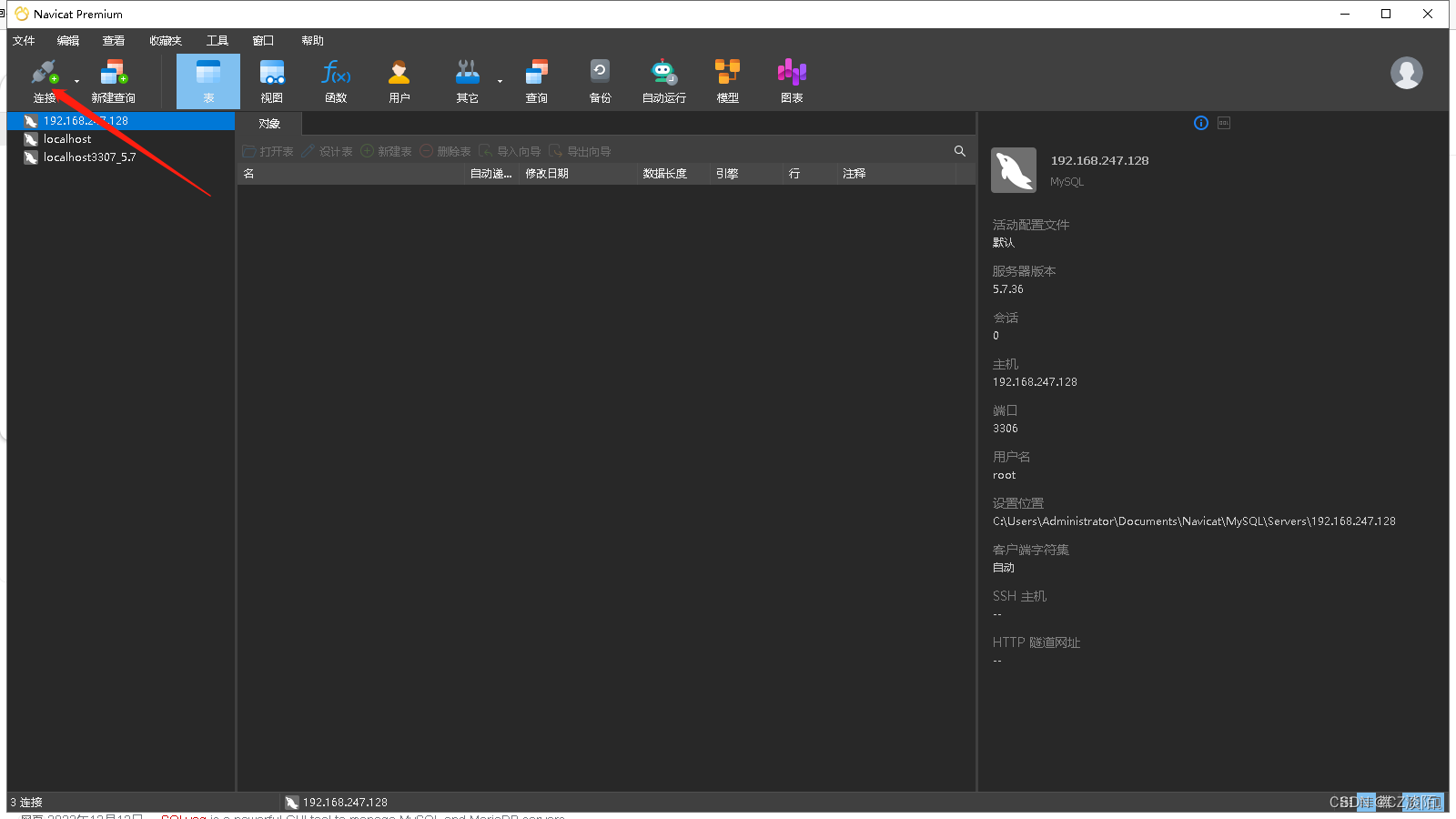Open the View menu
1456x819 pixels.
click(114, 41)
